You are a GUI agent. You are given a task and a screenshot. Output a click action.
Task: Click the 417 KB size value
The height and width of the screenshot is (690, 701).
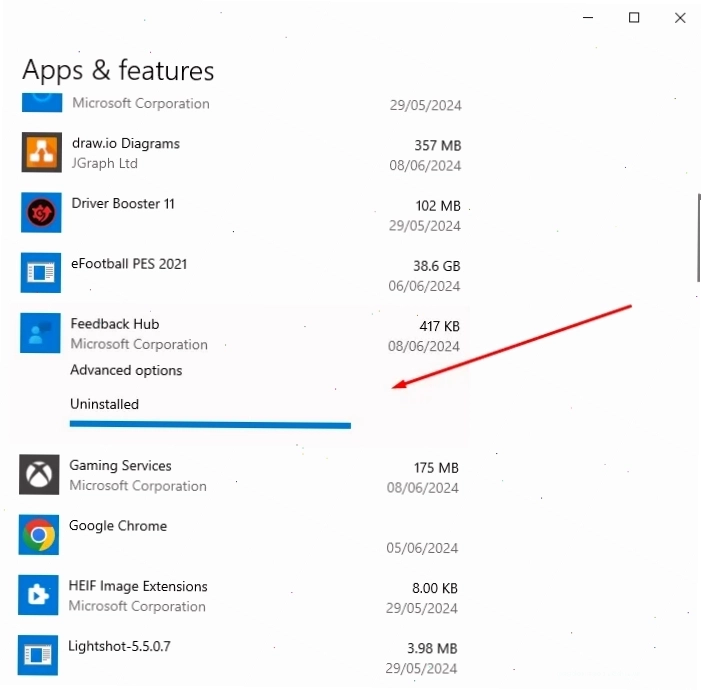click(x=439, y=326)
